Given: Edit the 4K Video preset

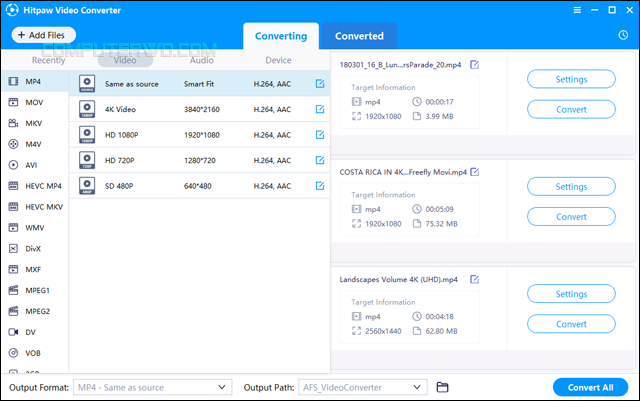Looking at the screenshot, I should [320, 109].
